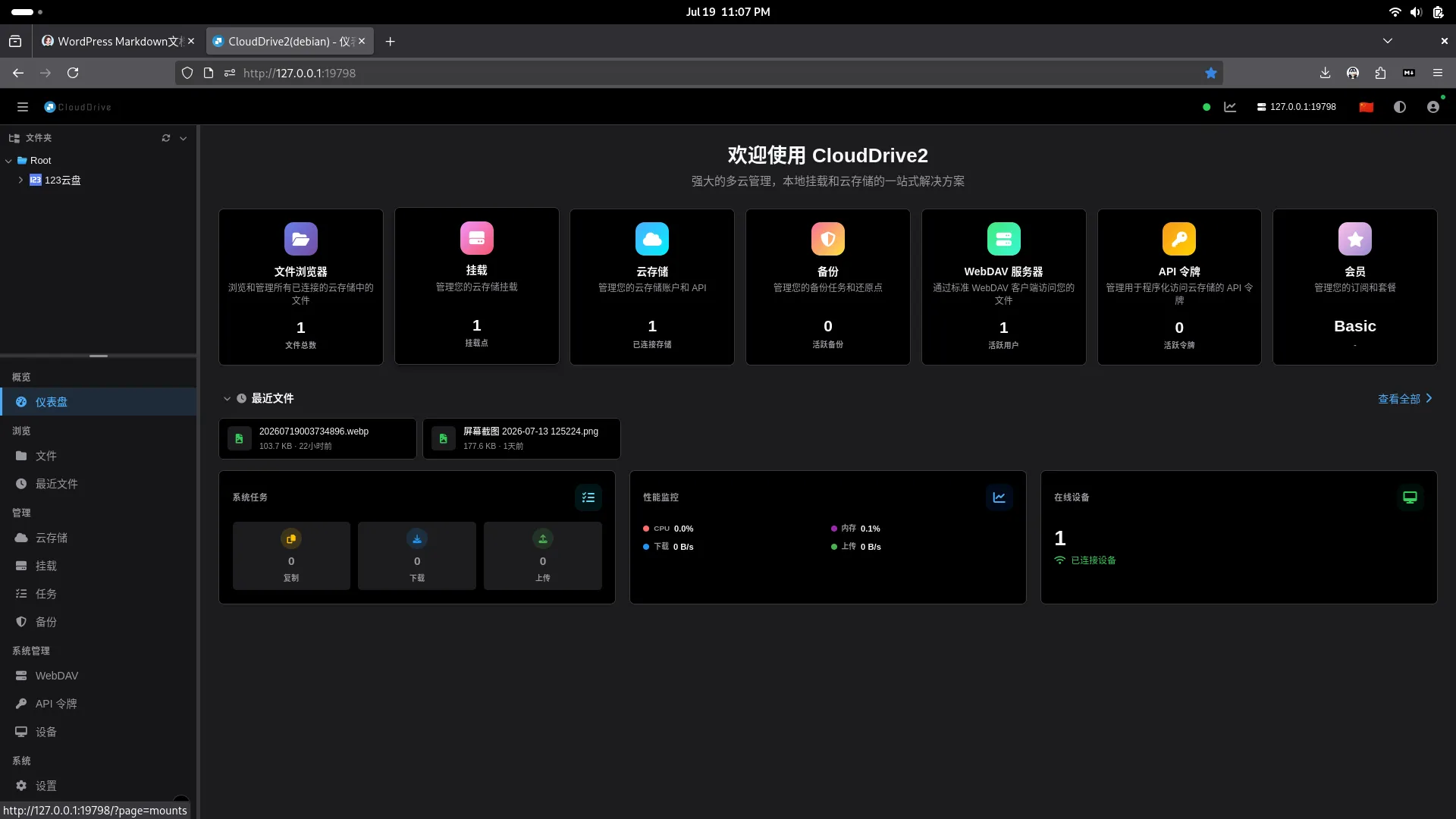Open the 云存储 card
The image size is (1456, 819).
(652, 287)
